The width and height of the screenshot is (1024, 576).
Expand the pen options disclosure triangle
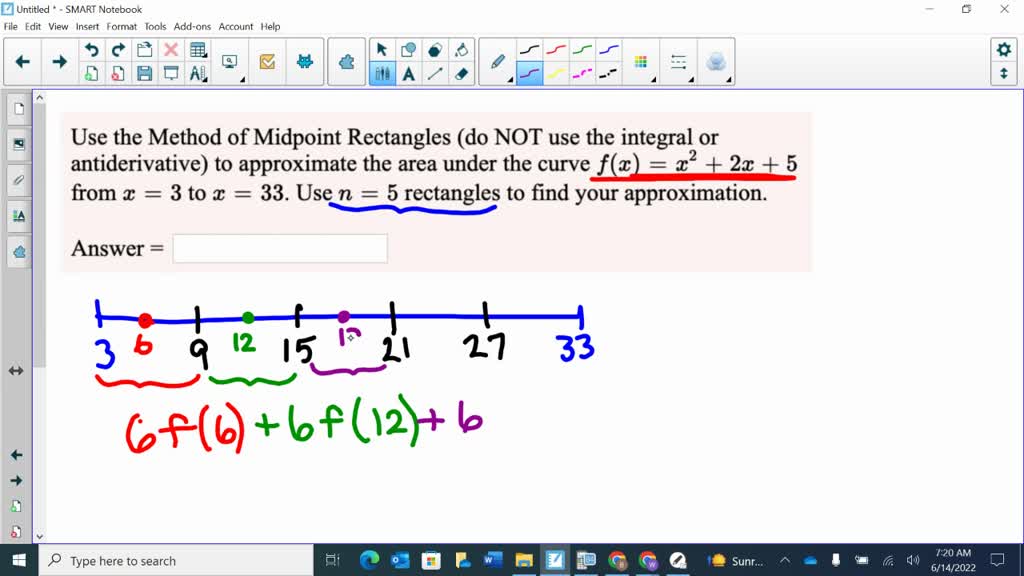click(510, 79)
